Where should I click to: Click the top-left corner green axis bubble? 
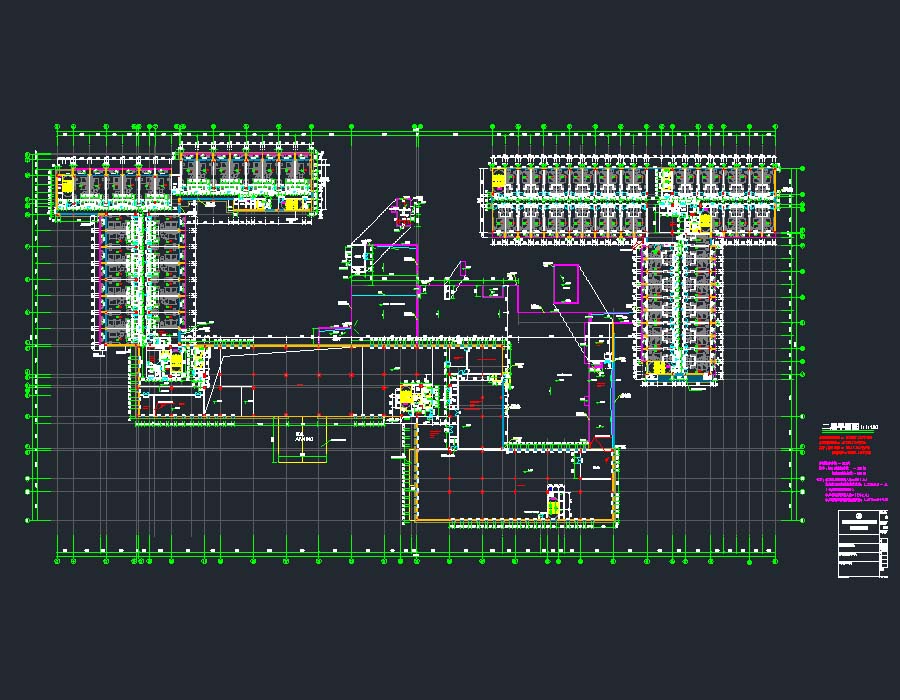58,129
